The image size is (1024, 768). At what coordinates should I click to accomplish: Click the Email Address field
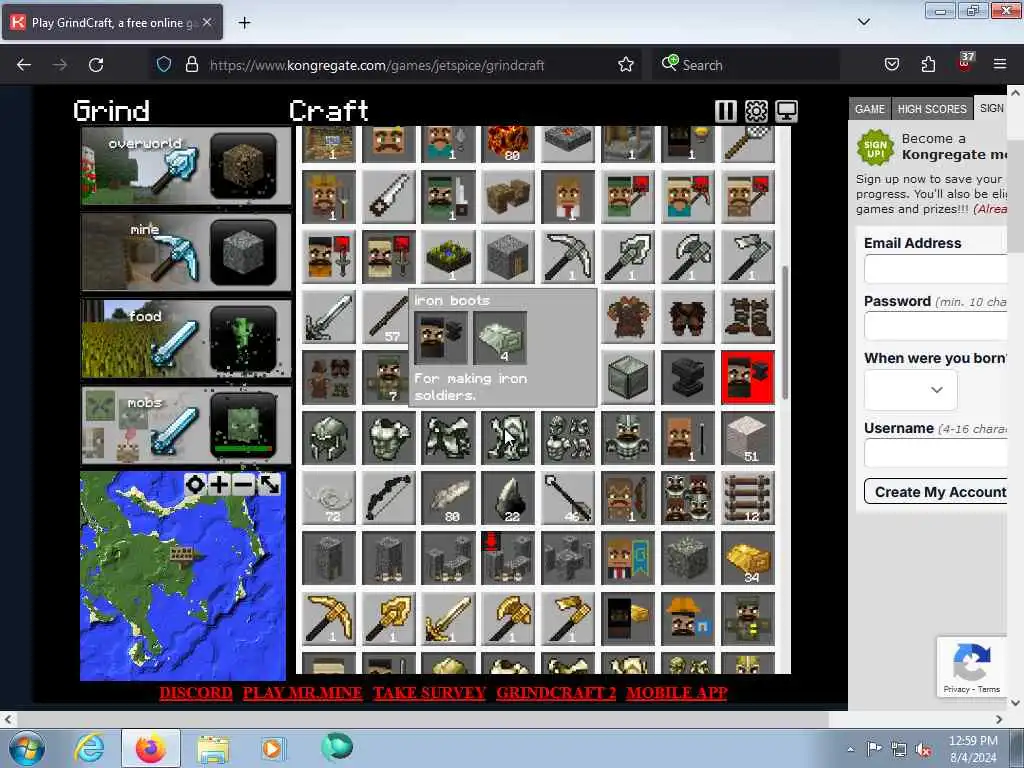click(x=936, y=269)
